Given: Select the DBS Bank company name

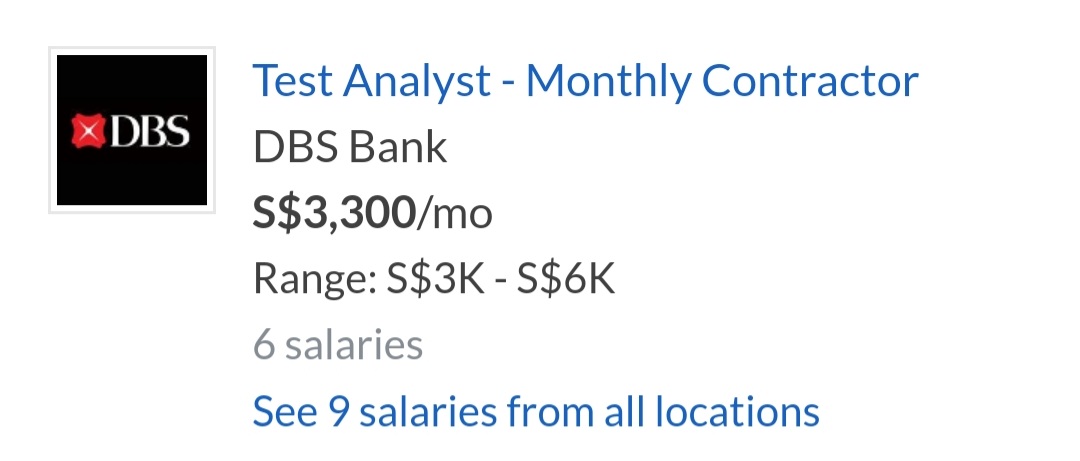Looking at the screenshot, I should (x=350, y=148).
